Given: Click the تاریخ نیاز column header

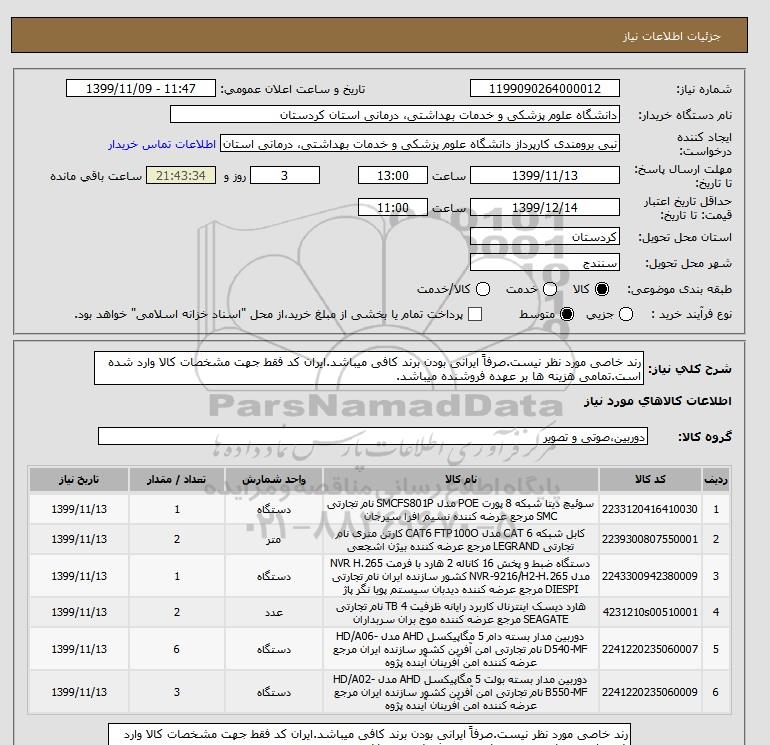Looking at the screenshot, I should click(x=79, y=479).
